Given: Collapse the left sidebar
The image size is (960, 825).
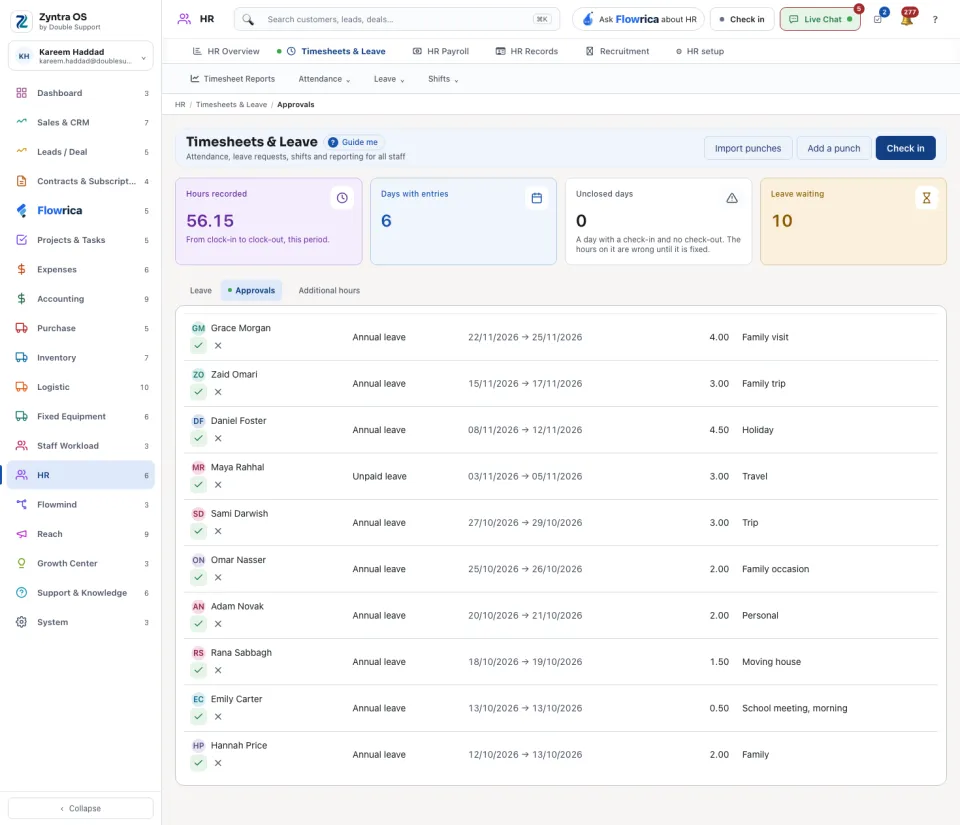Looking at the screenshot, I should [x=81, y=808].
